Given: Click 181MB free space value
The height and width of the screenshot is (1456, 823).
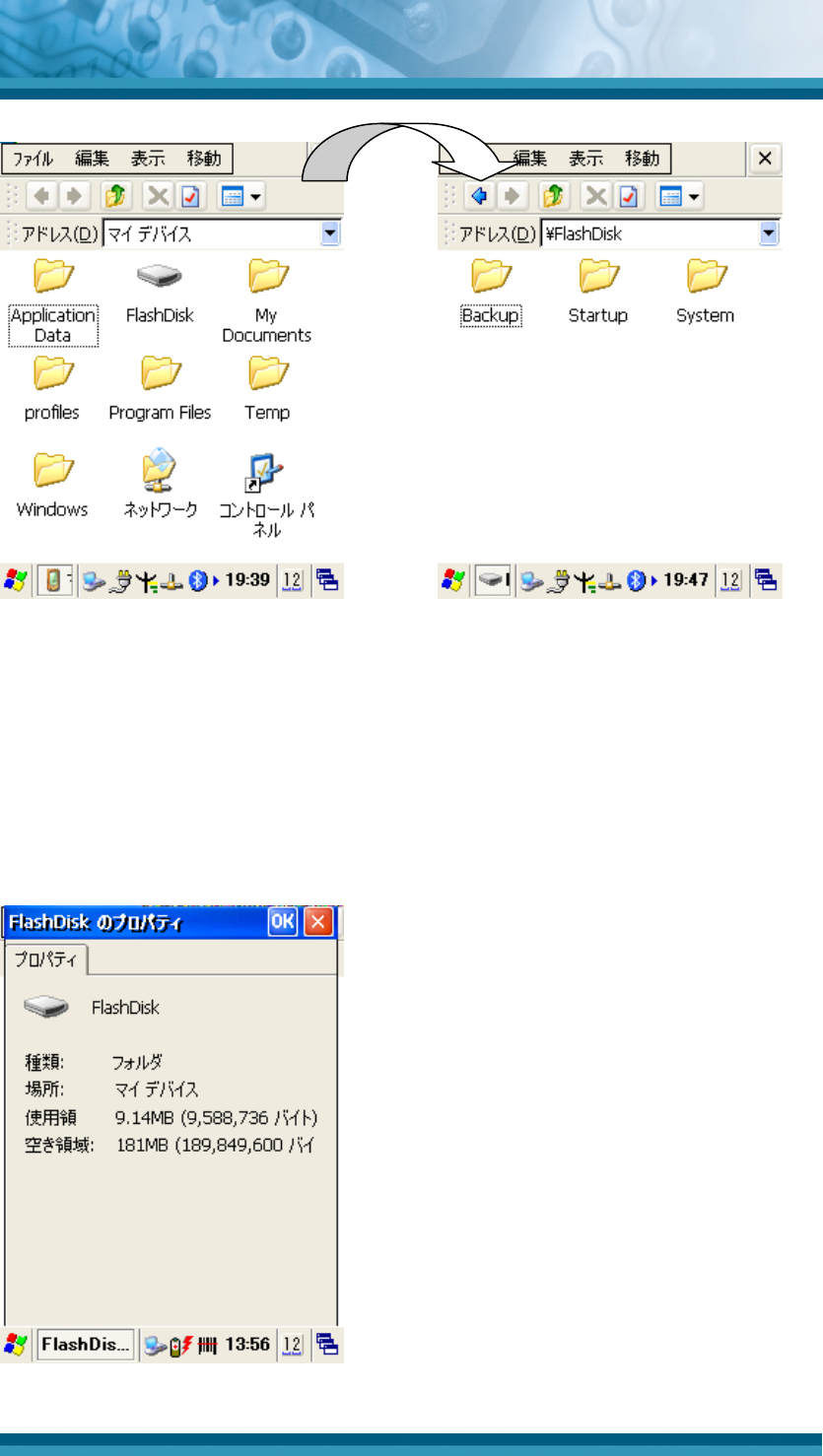Looking at the screenshot, I should coord(217,1146).
